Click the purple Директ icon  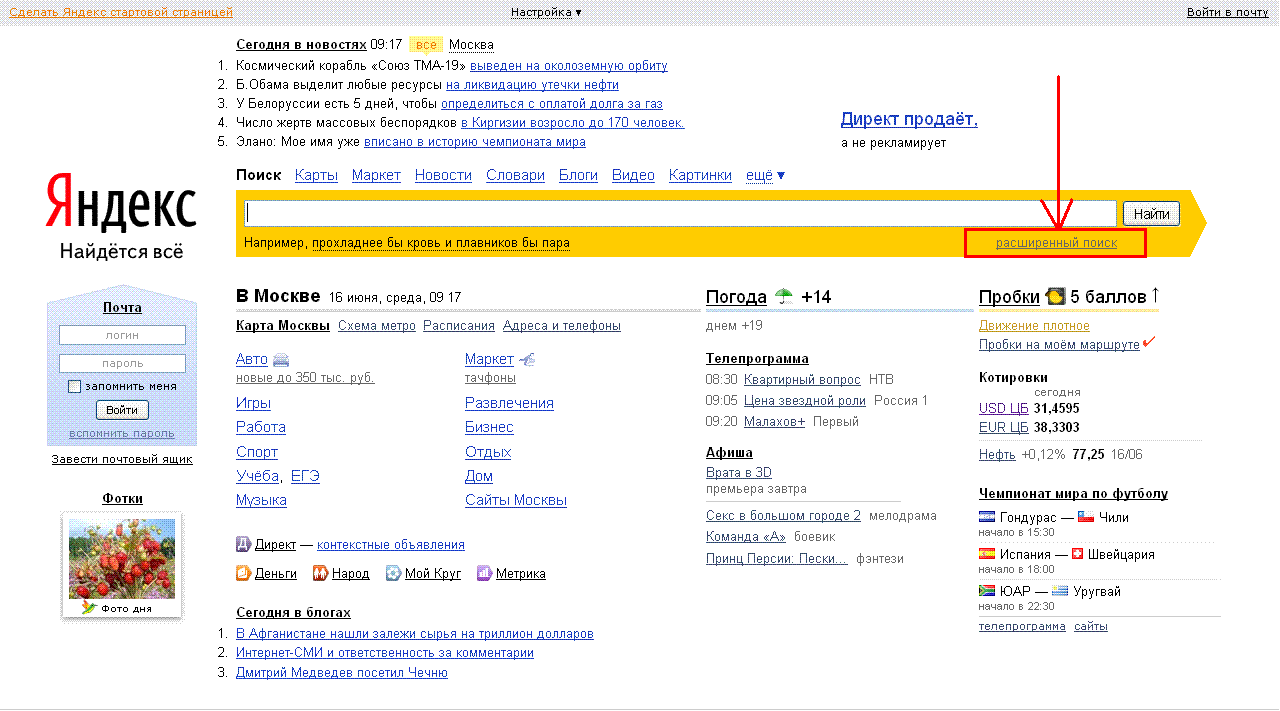(x=243, y=545)
